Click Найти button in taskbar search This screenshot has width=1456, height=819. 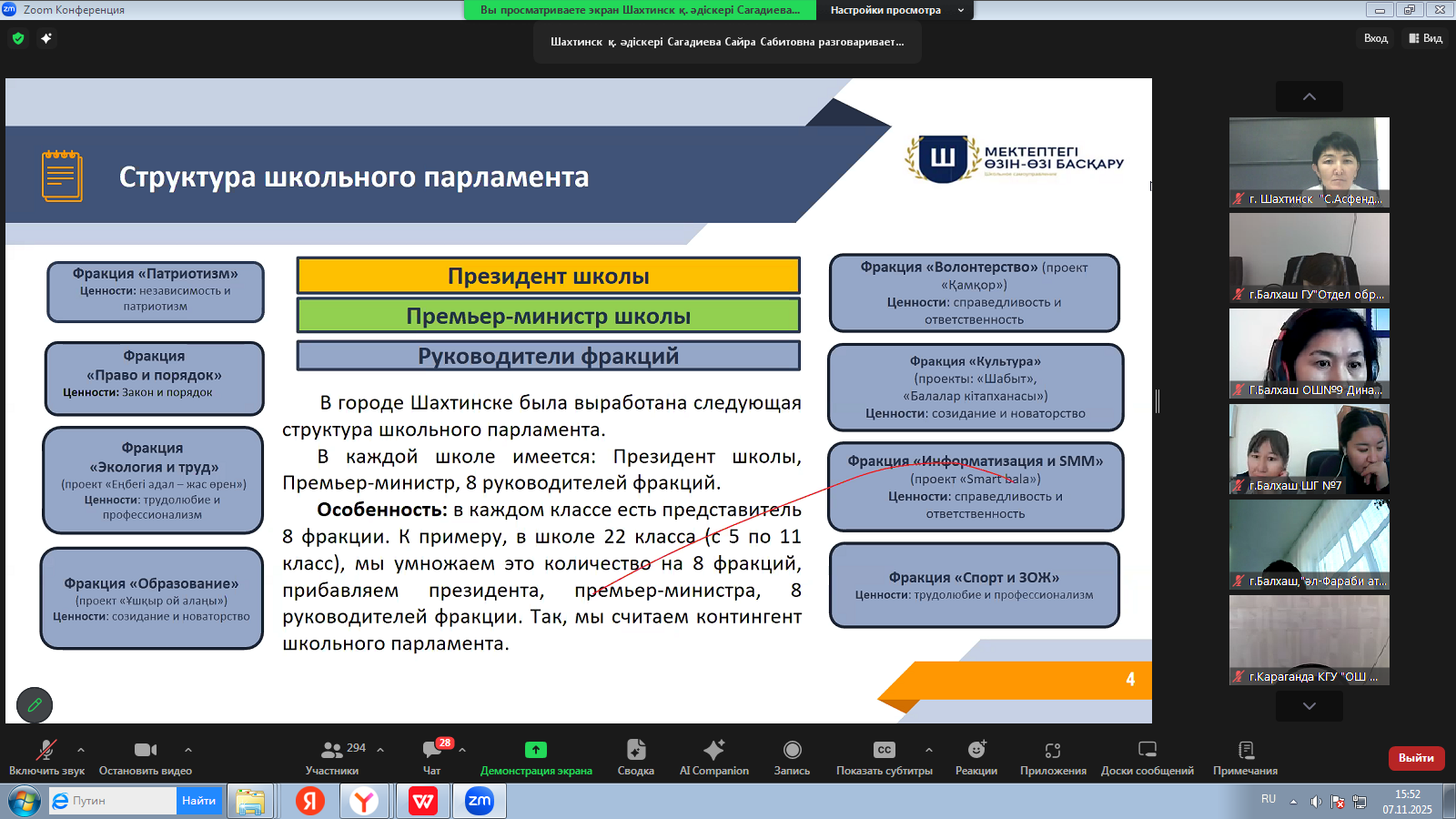click(x=198, y=801)
